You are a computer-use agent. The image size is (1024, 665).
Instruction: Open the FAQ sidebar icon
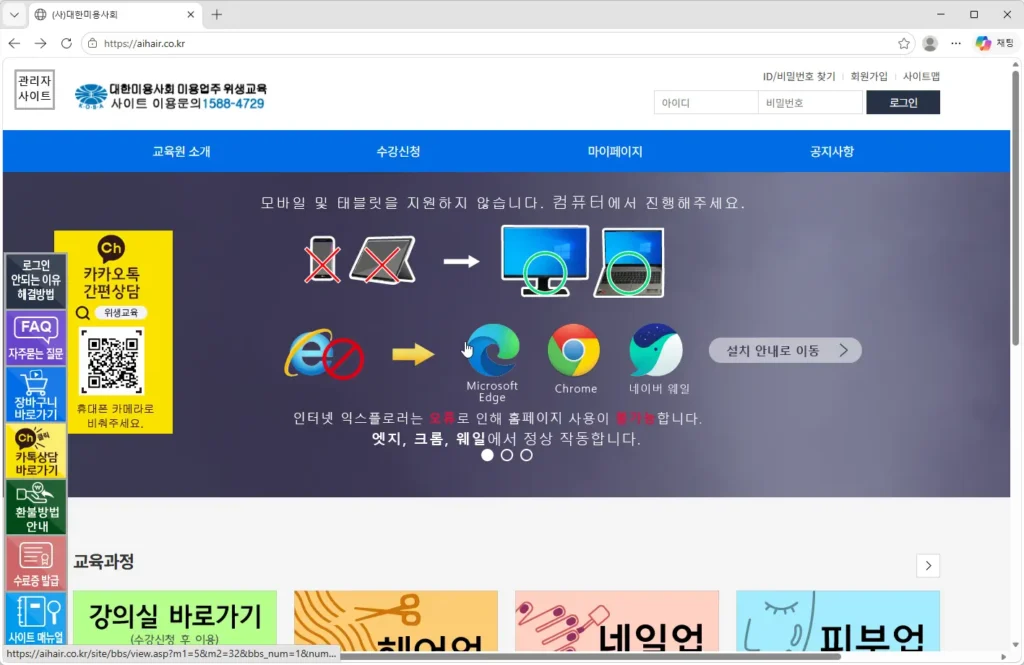35,338
